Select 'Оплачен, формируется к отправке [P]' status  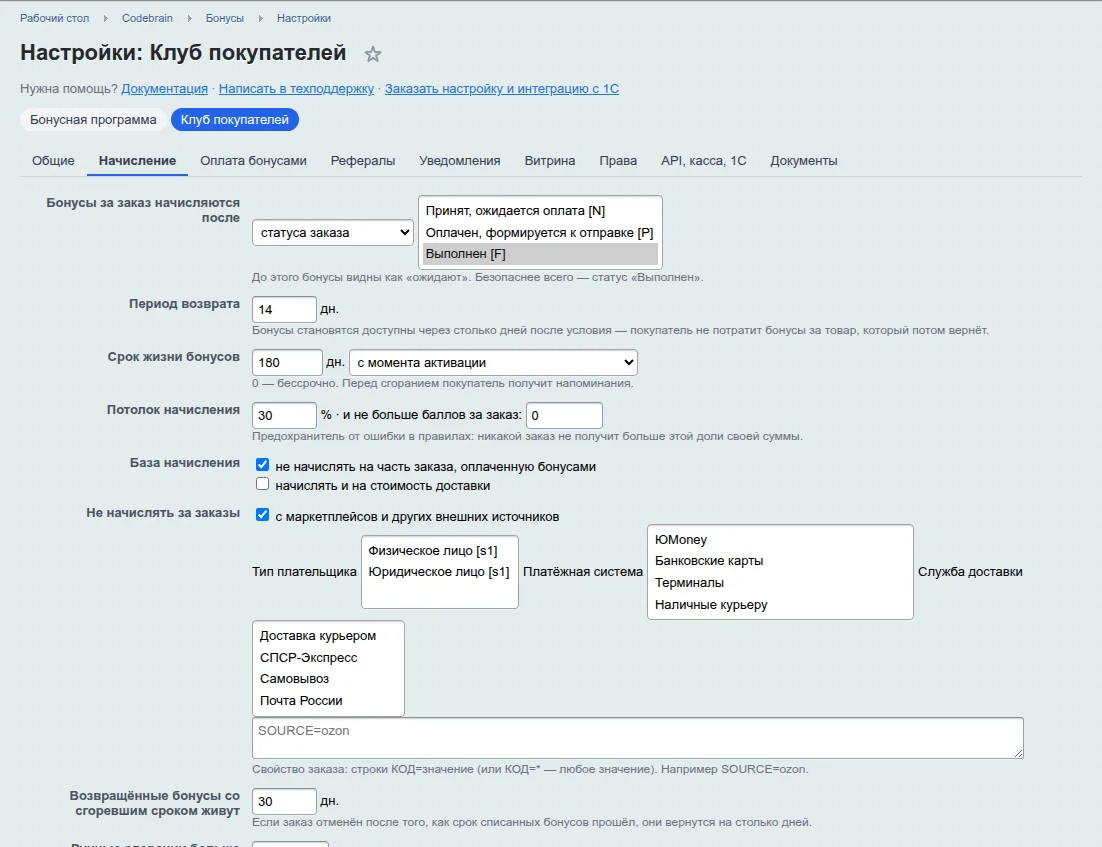540,233
